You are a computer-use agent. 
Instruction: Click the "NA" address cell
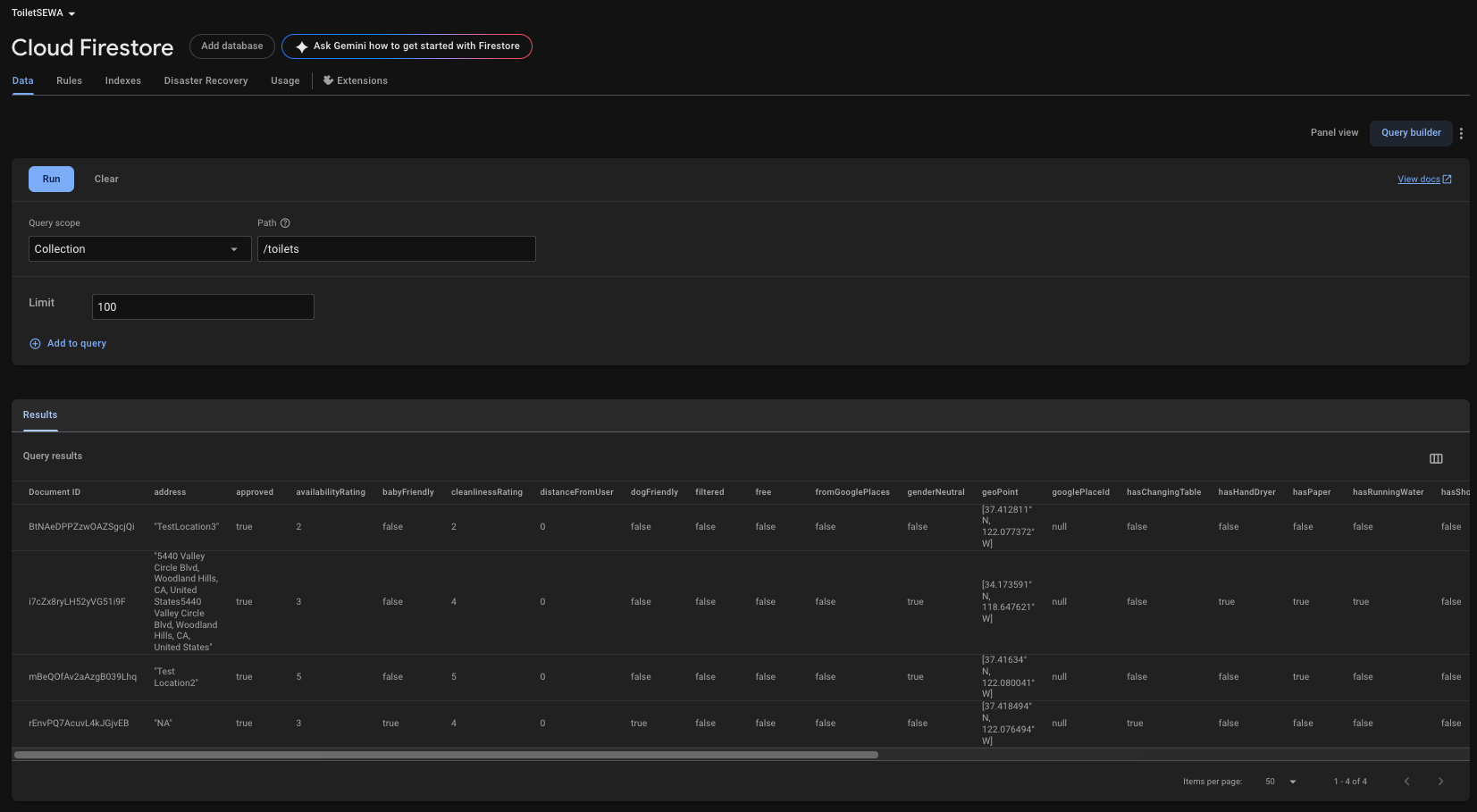[x=163, y=724]
